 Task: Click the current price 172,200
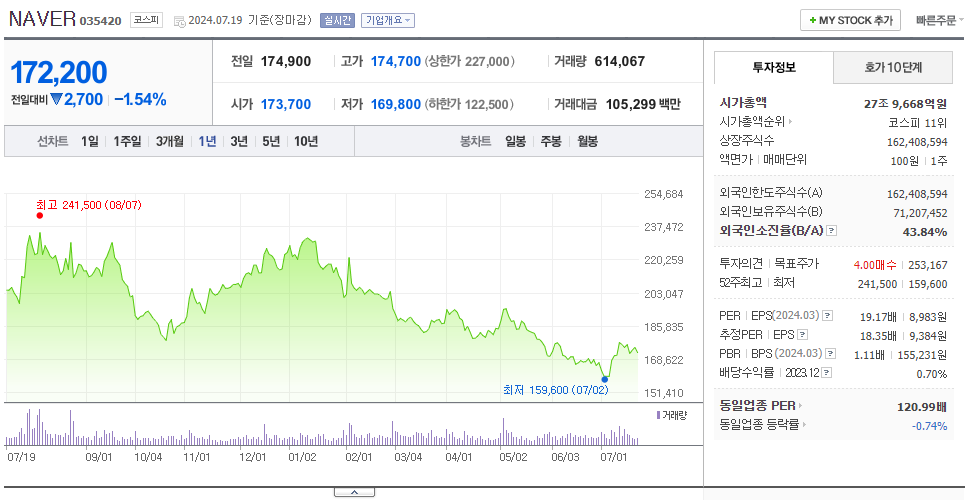(59, 73)
